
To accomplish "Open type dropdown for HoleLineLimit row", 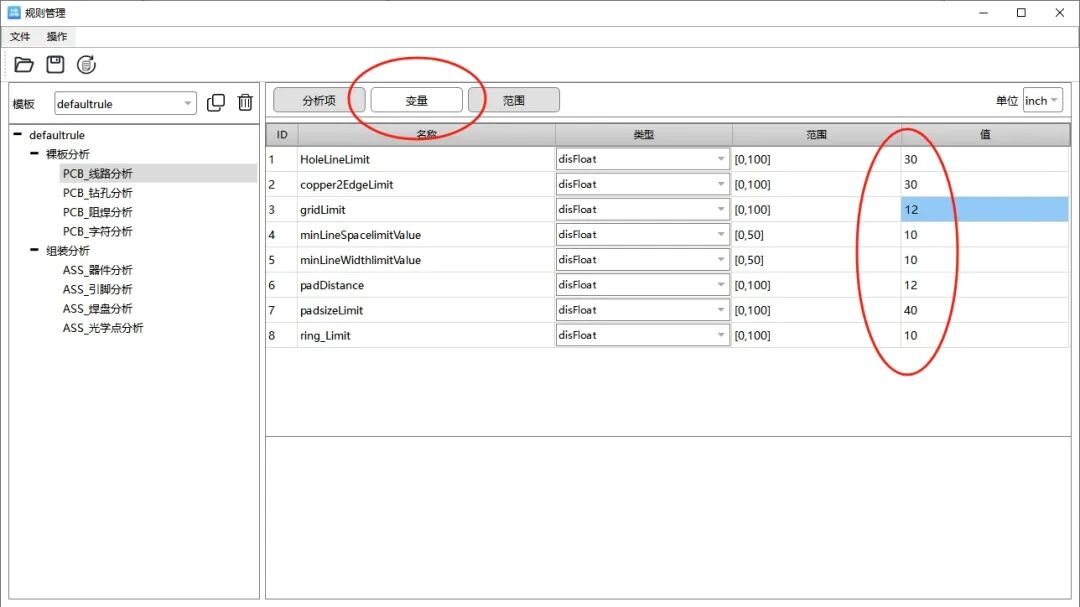I will (x=642, y=159).
